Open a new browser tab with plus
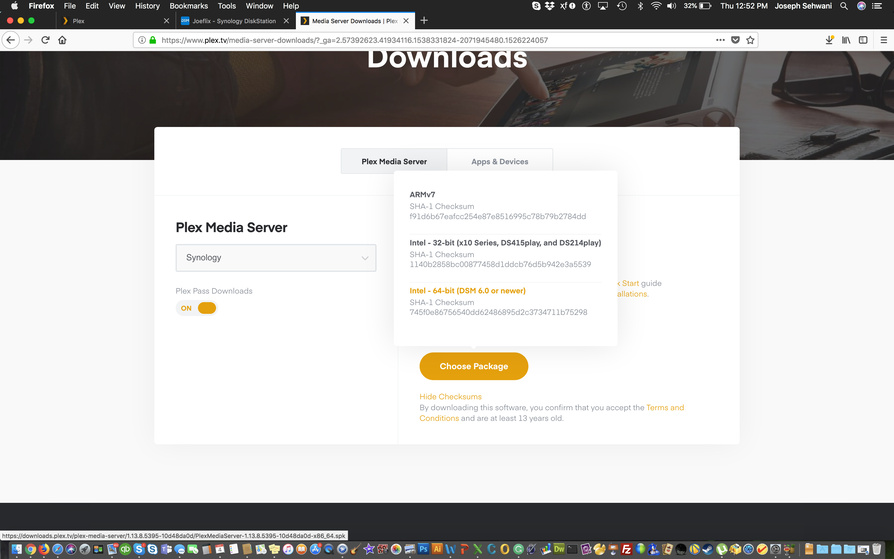The height and width of the screenshot is (559, 894). pos(424,21)
